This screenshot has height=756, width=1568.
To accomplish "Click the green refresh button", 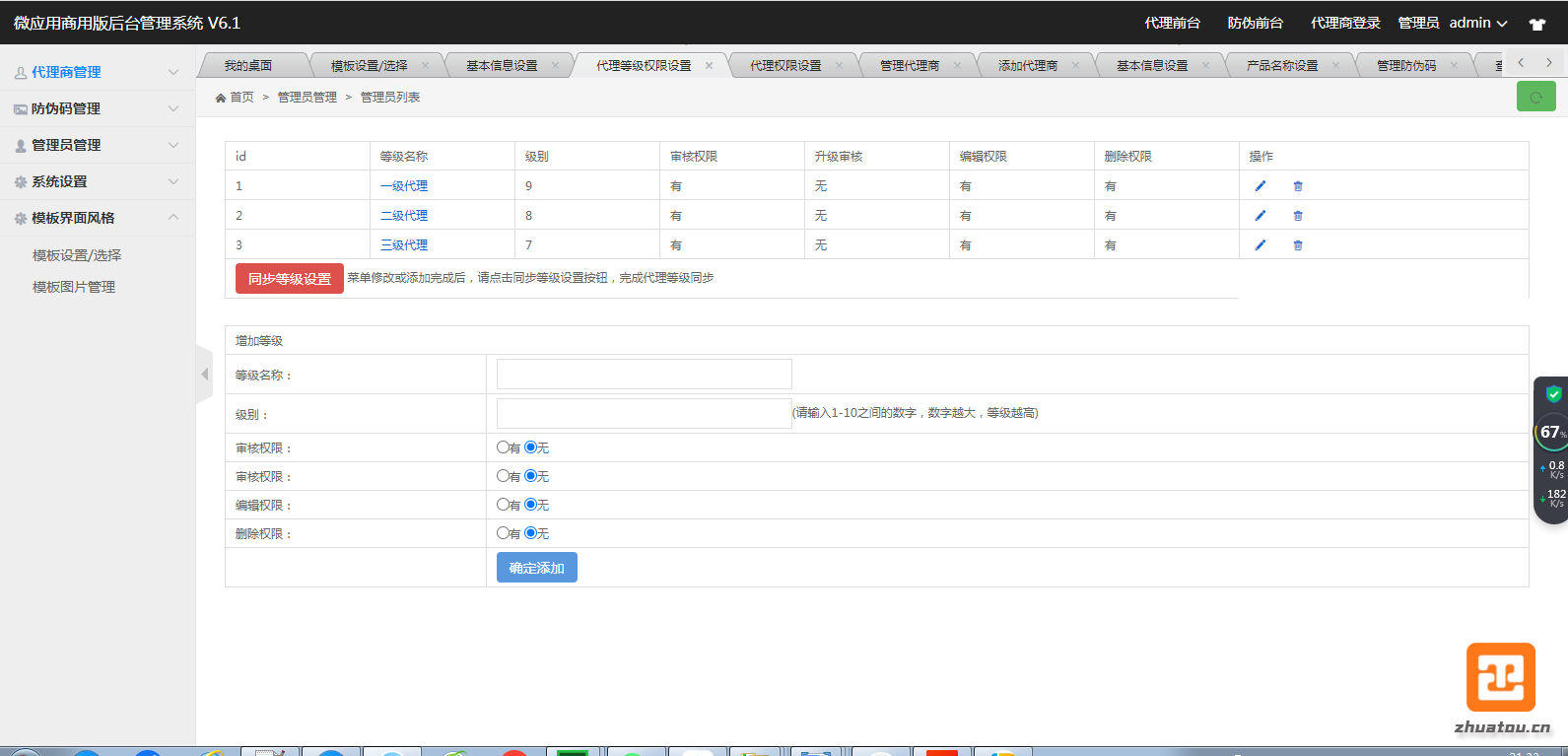I will (x=1535, y=97).
